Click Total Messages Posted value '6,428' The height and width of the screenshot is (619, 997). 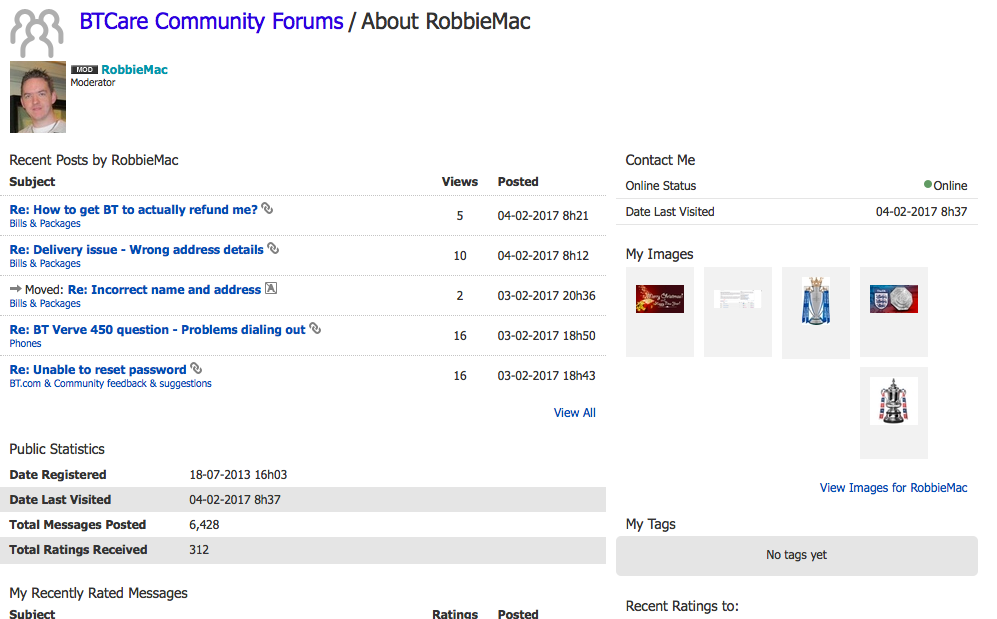click(204, 525)
